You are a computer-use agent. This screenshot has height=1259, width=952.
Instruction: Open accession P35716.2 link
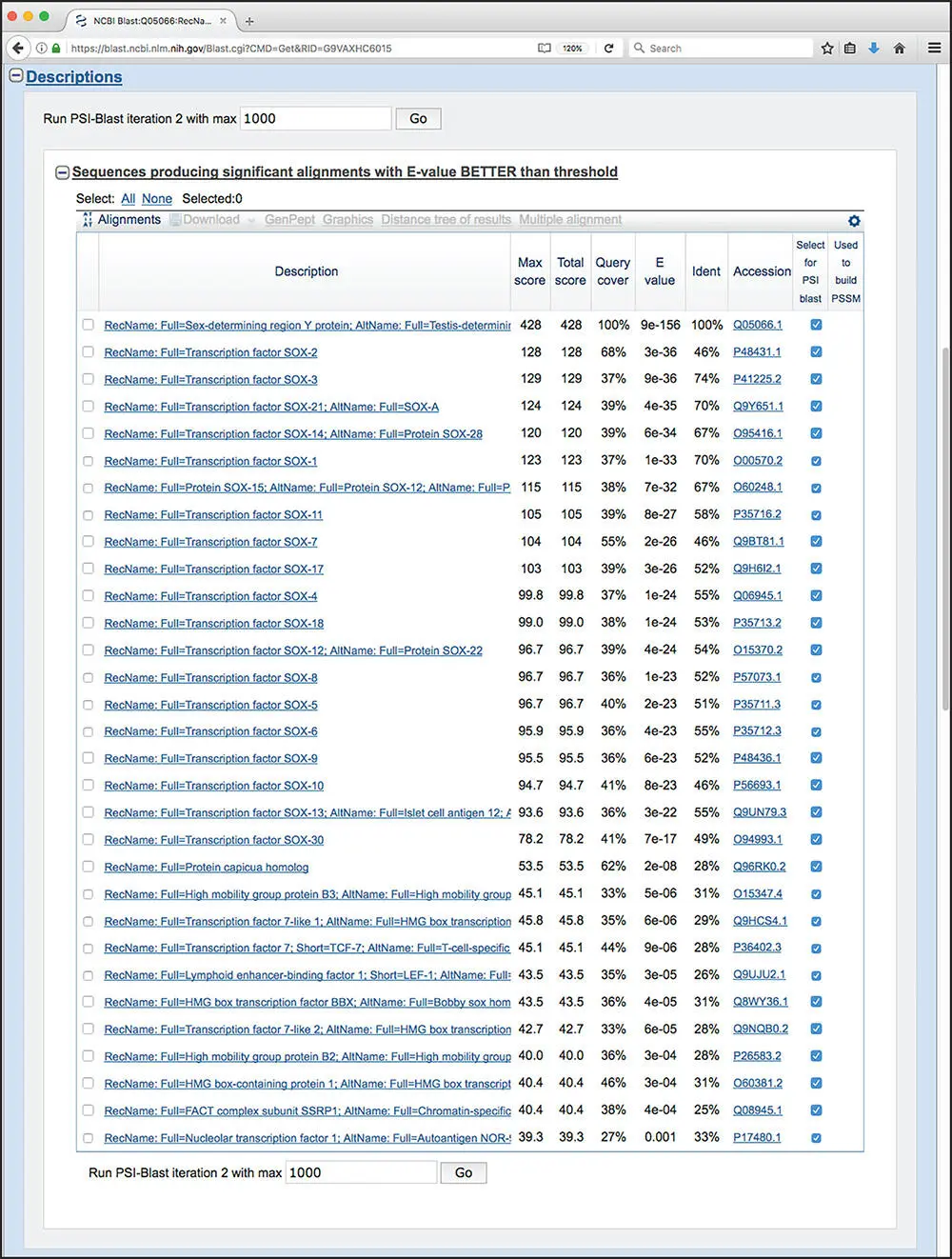(x=758, y=514)
